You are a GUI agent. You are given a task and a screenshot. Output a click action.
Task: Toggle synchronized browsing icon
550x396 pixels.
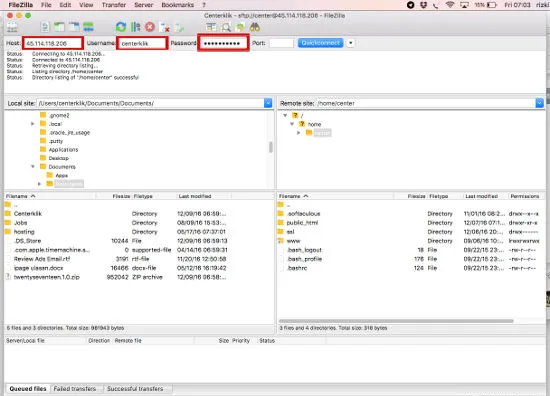tap(240, 27)
